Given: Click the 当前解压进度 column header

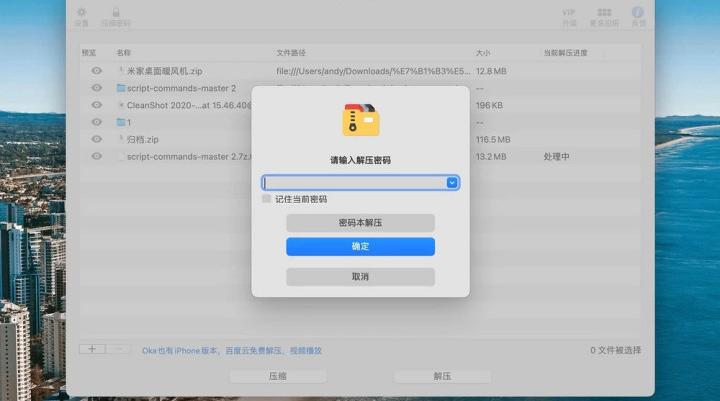Looking at the screenshot, I should pyautogui.click(x=566, y=53).
